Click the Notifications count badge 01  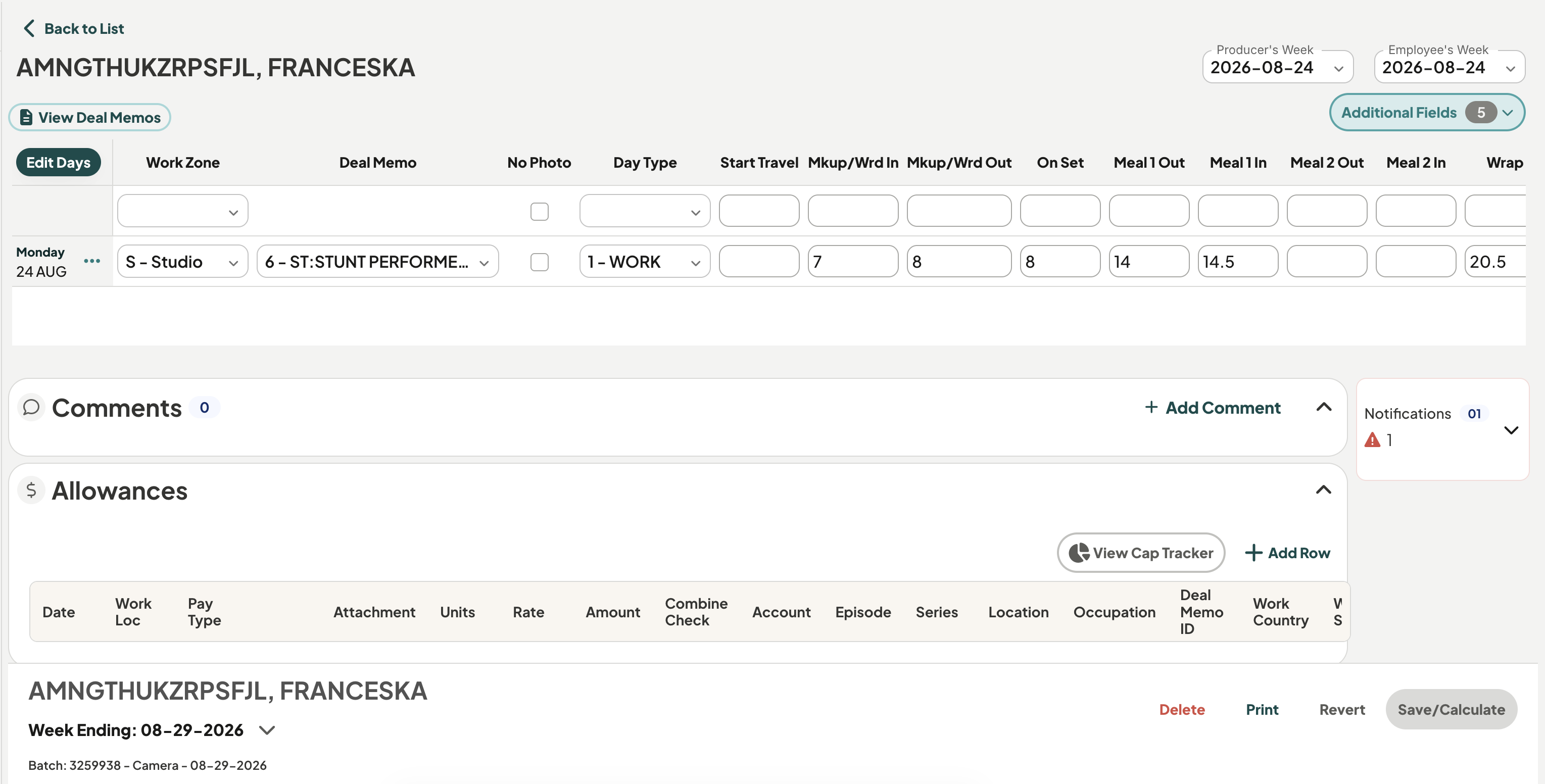[x=1474, y=413]
